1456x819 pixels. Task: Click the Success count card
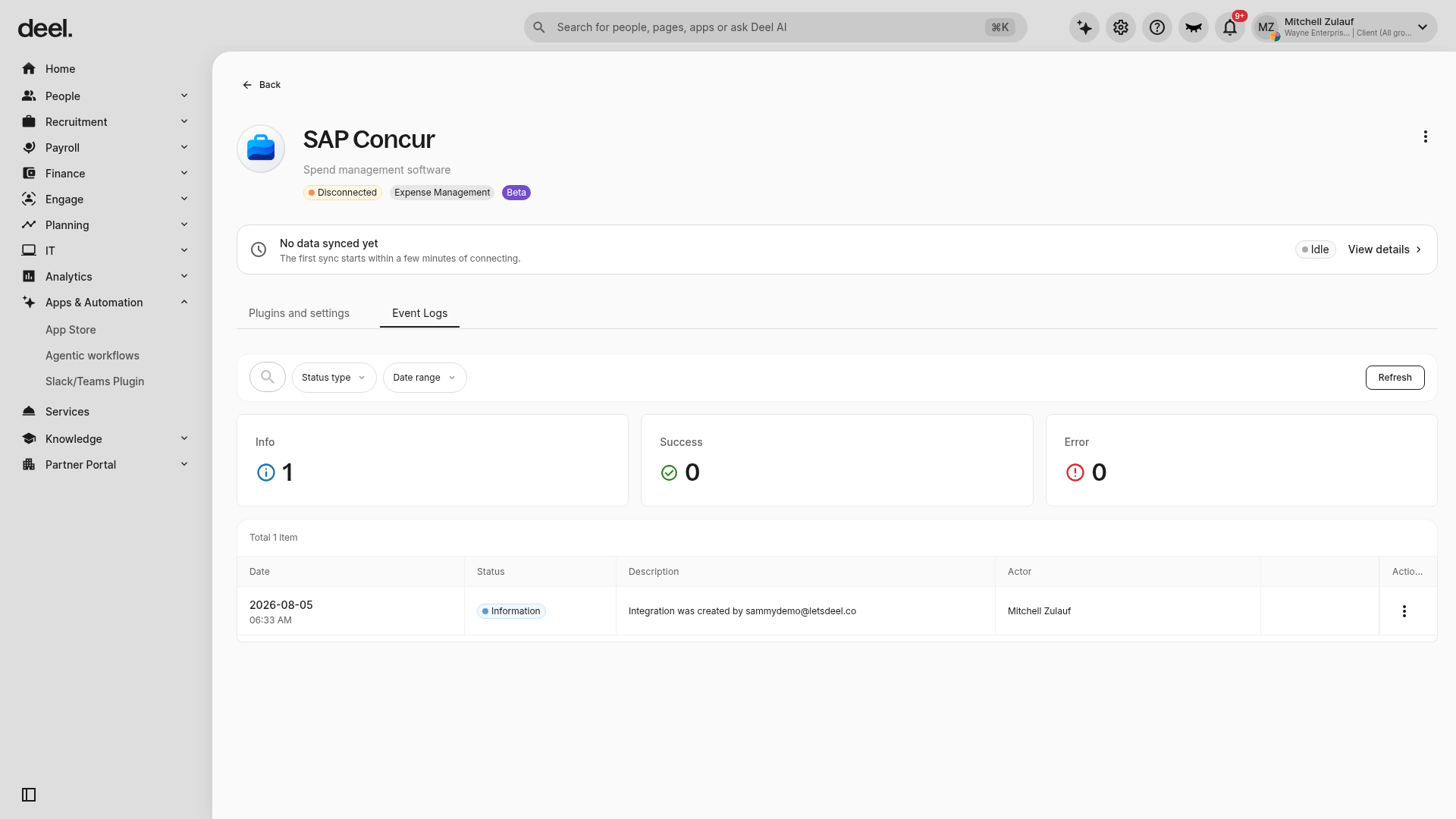[837, 460]
